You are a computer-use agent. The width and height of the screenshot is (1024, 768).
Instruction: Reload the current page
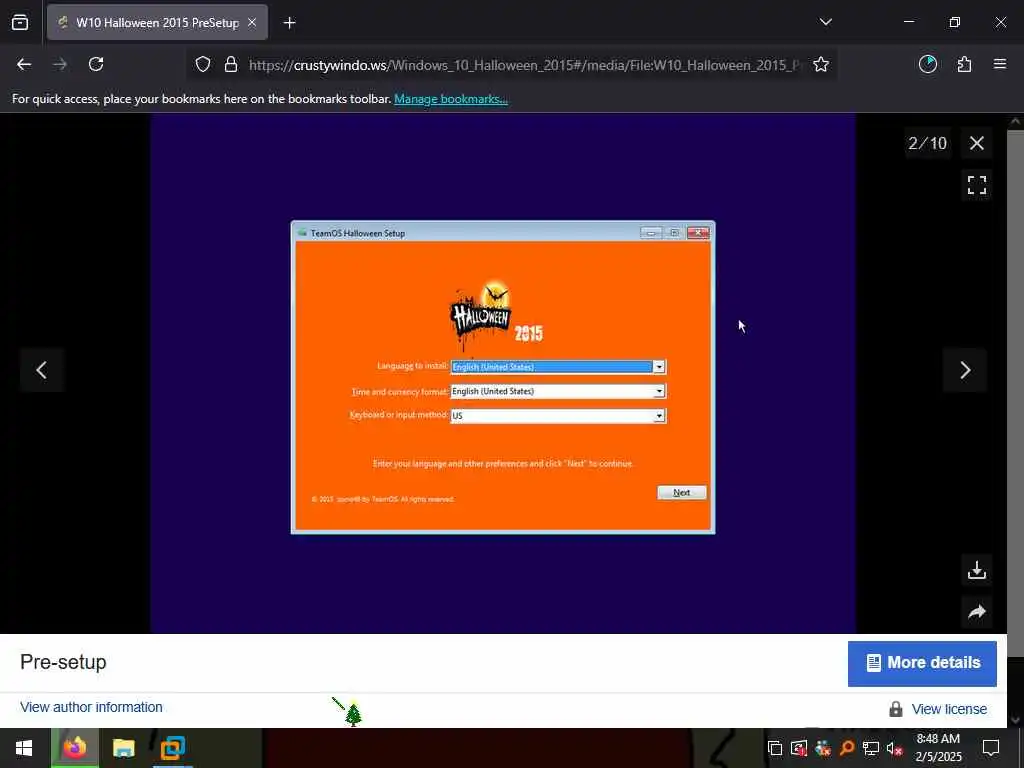coord(96,64)
